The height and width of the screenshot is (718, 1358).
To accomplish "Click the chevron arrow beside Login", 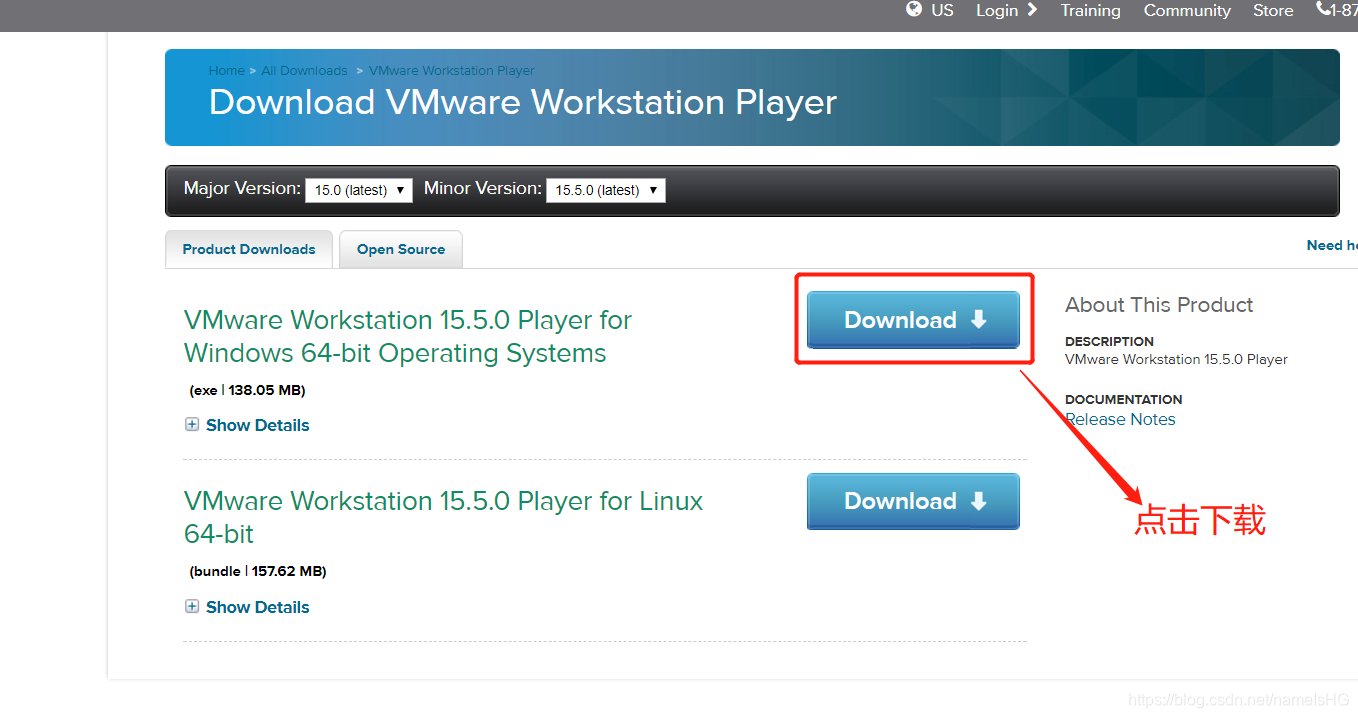I will tap(1032, 10).
